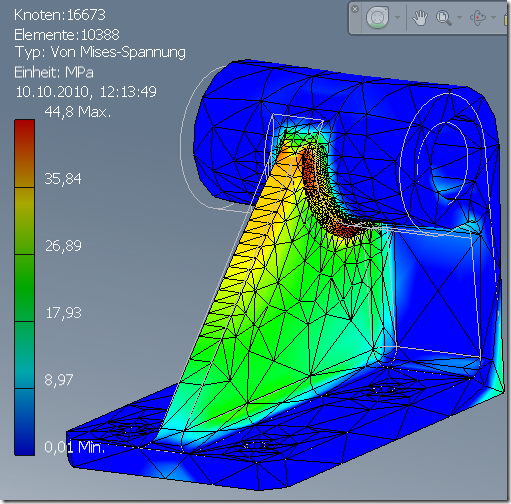Click the dark blue bottom segment of legend
This screenshot has height=504, width=511.
pos(24,422)
